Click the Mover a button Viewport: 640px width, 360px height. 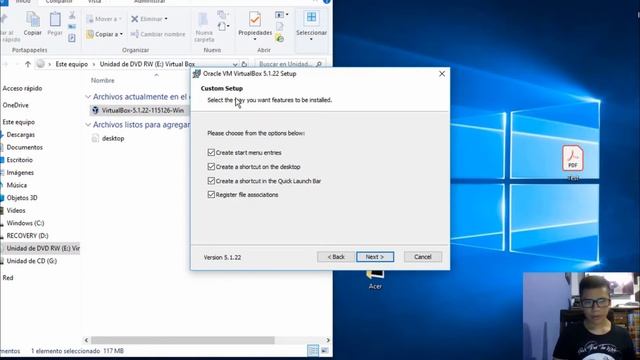pyautogui.click(x=104, y=19)
